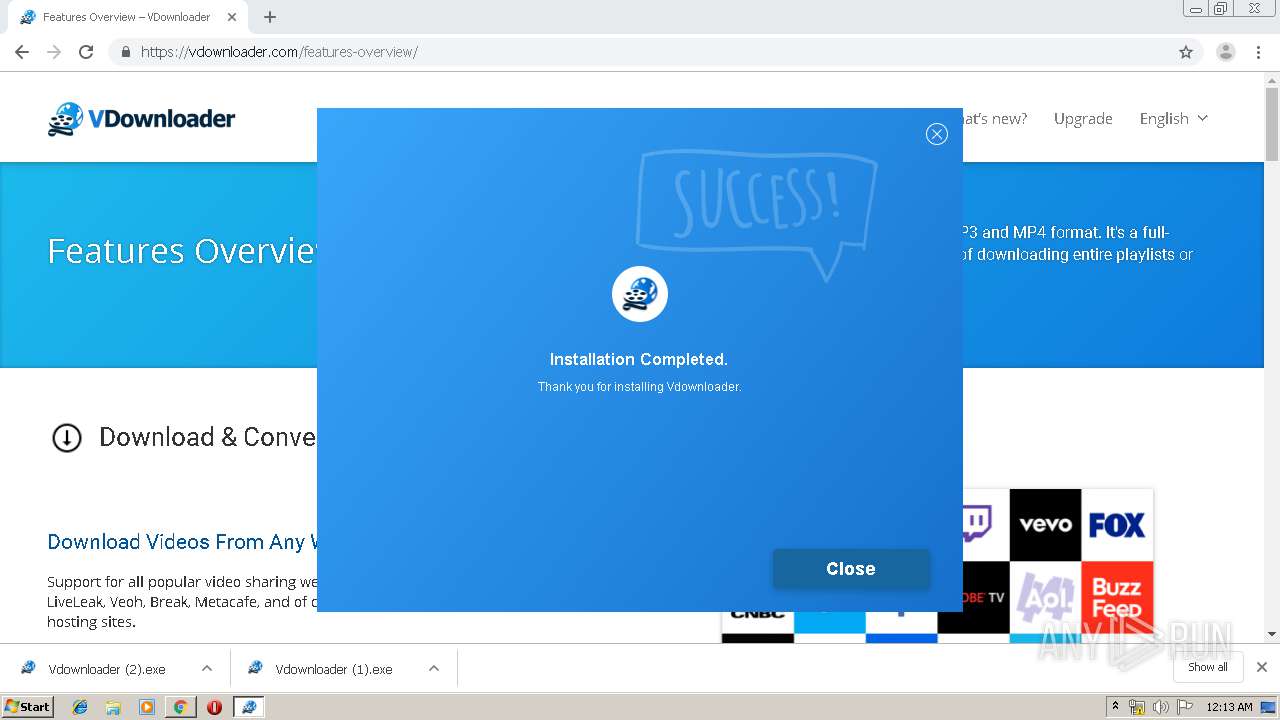The width and height of the screenshot is (1280, 720).
Task: Open the Windows Start menu
Action: pyautogui.click(x=28, y=706)
